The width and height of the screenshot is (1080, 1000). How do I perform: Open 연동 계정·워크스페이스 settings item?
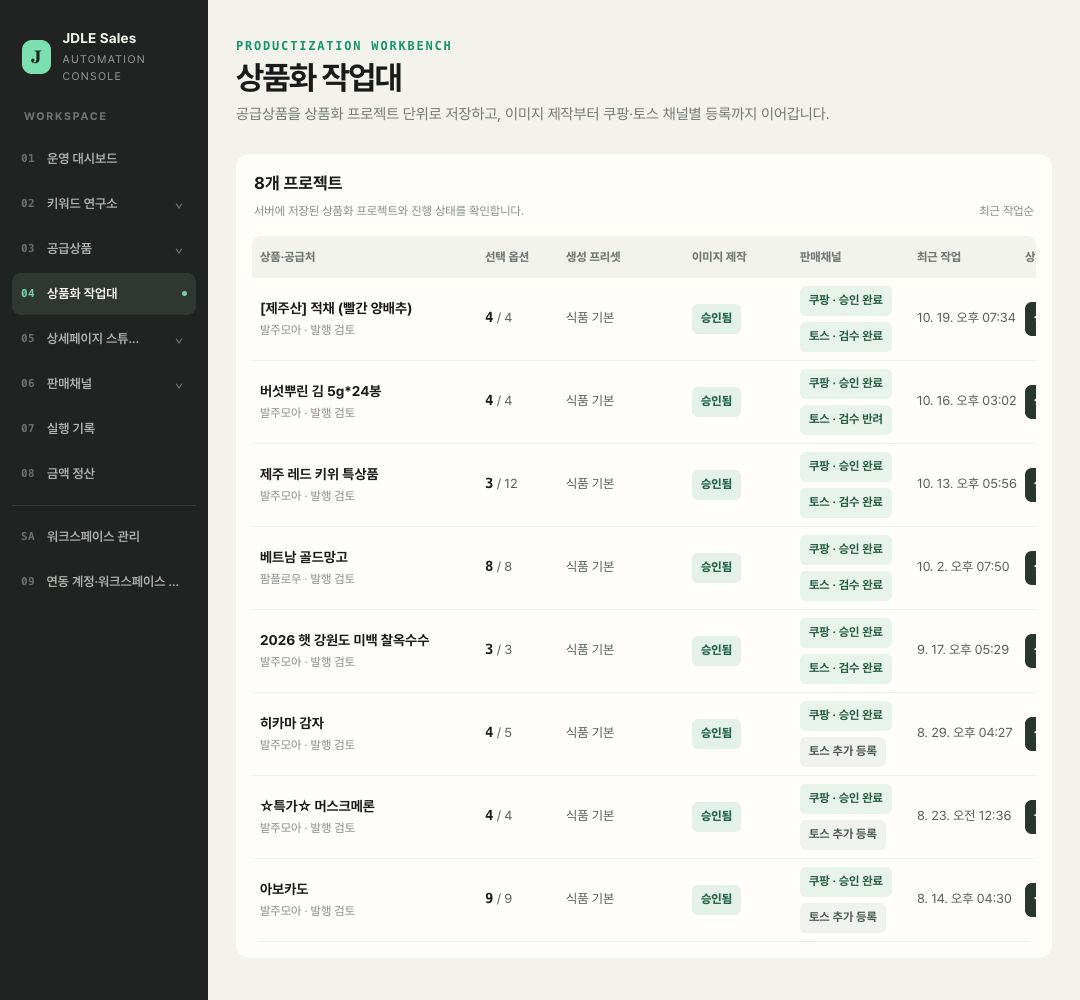pyautogui.click(x=104, y=581)
